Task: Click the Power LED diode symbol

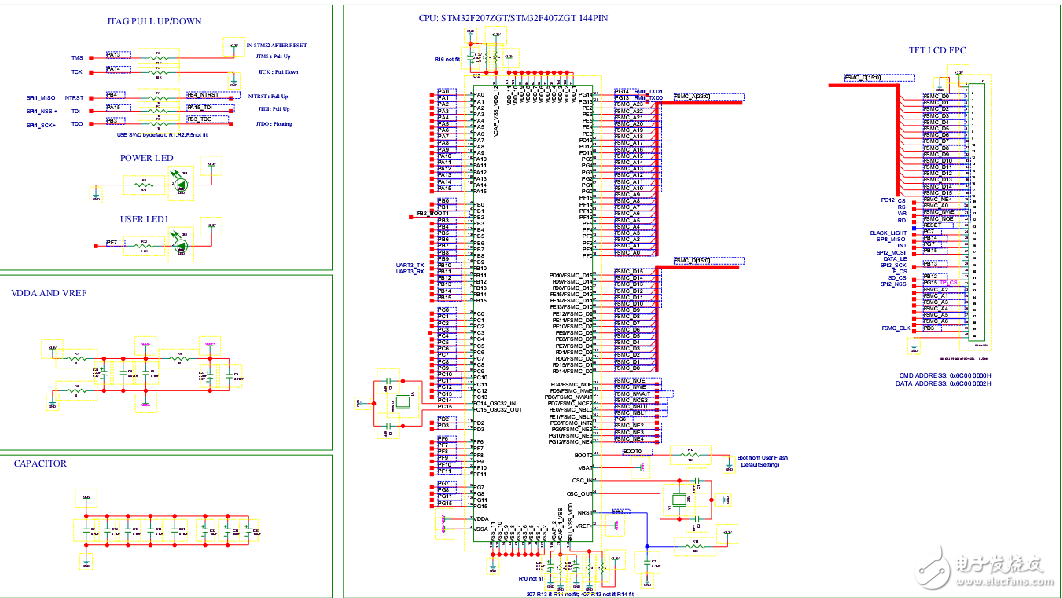Action: 181,182
